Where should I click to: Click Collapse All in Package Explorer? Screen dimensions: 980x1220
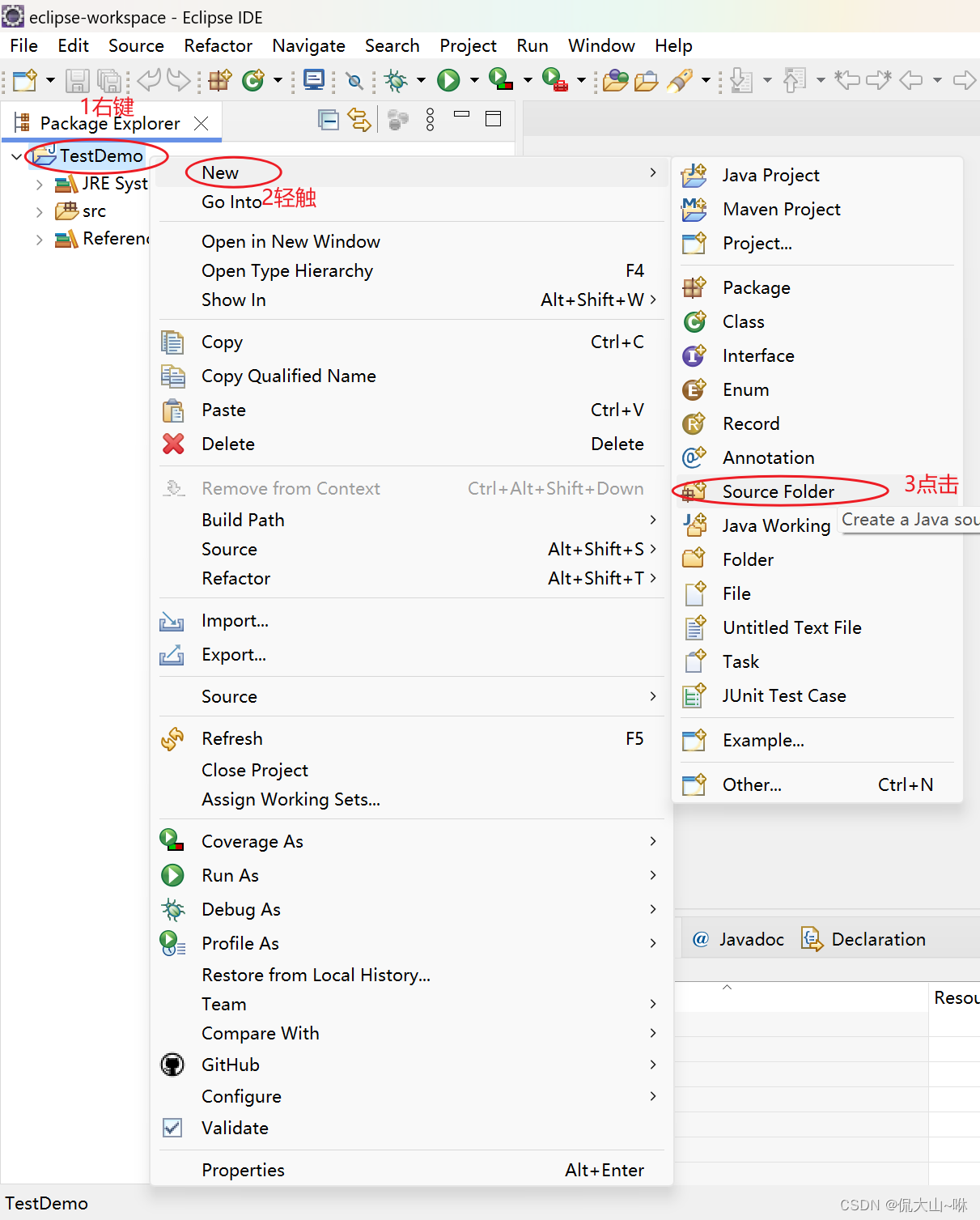[329, 120]
